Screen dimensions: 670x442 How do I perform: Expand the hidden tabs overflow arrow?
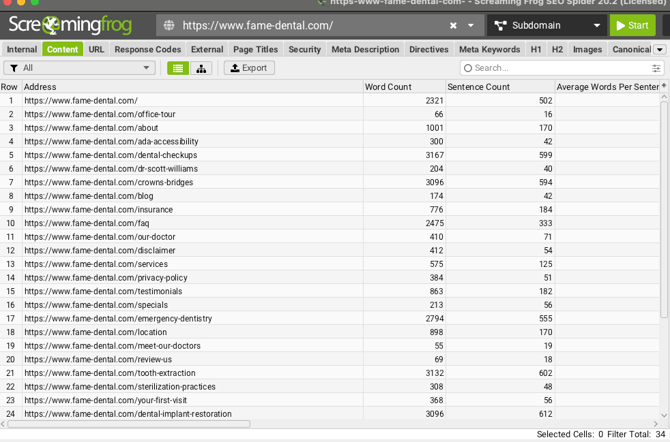click(660, 50)
